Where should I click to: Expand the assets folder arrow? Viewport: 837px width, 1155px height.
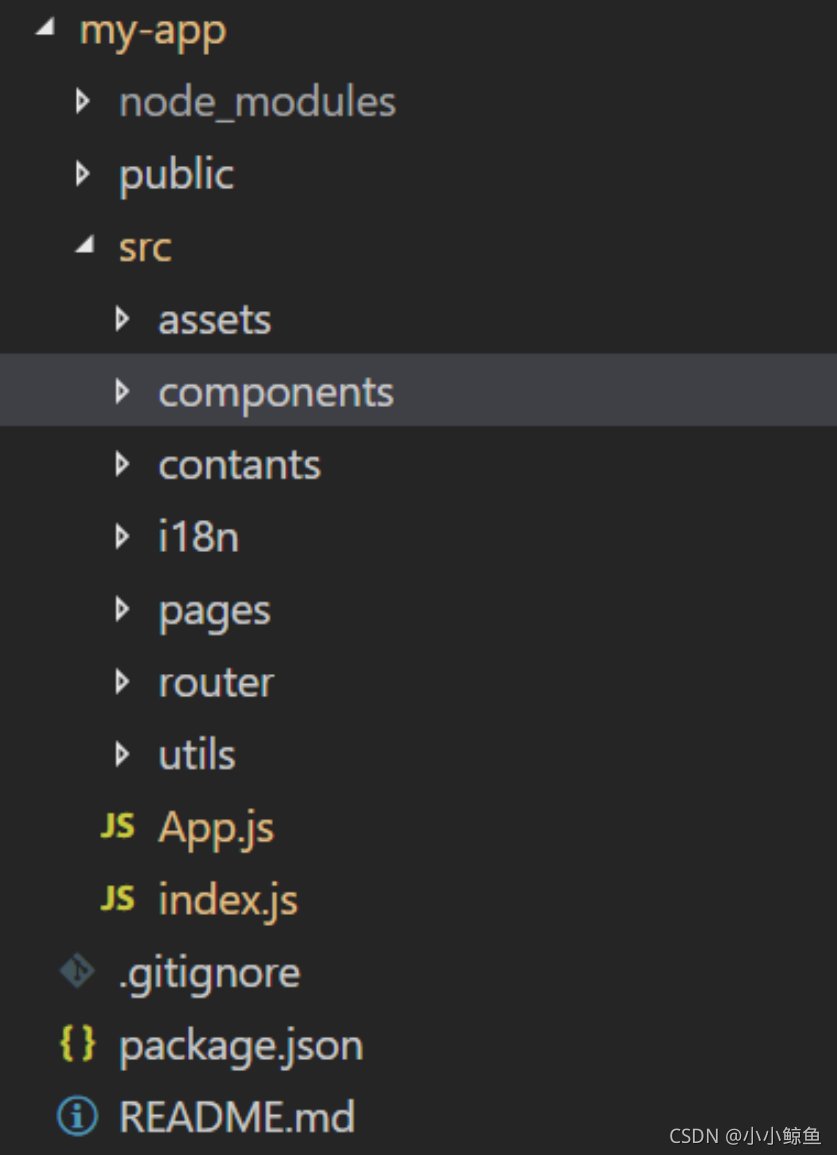pyautogui.click(x=122, y=319)
